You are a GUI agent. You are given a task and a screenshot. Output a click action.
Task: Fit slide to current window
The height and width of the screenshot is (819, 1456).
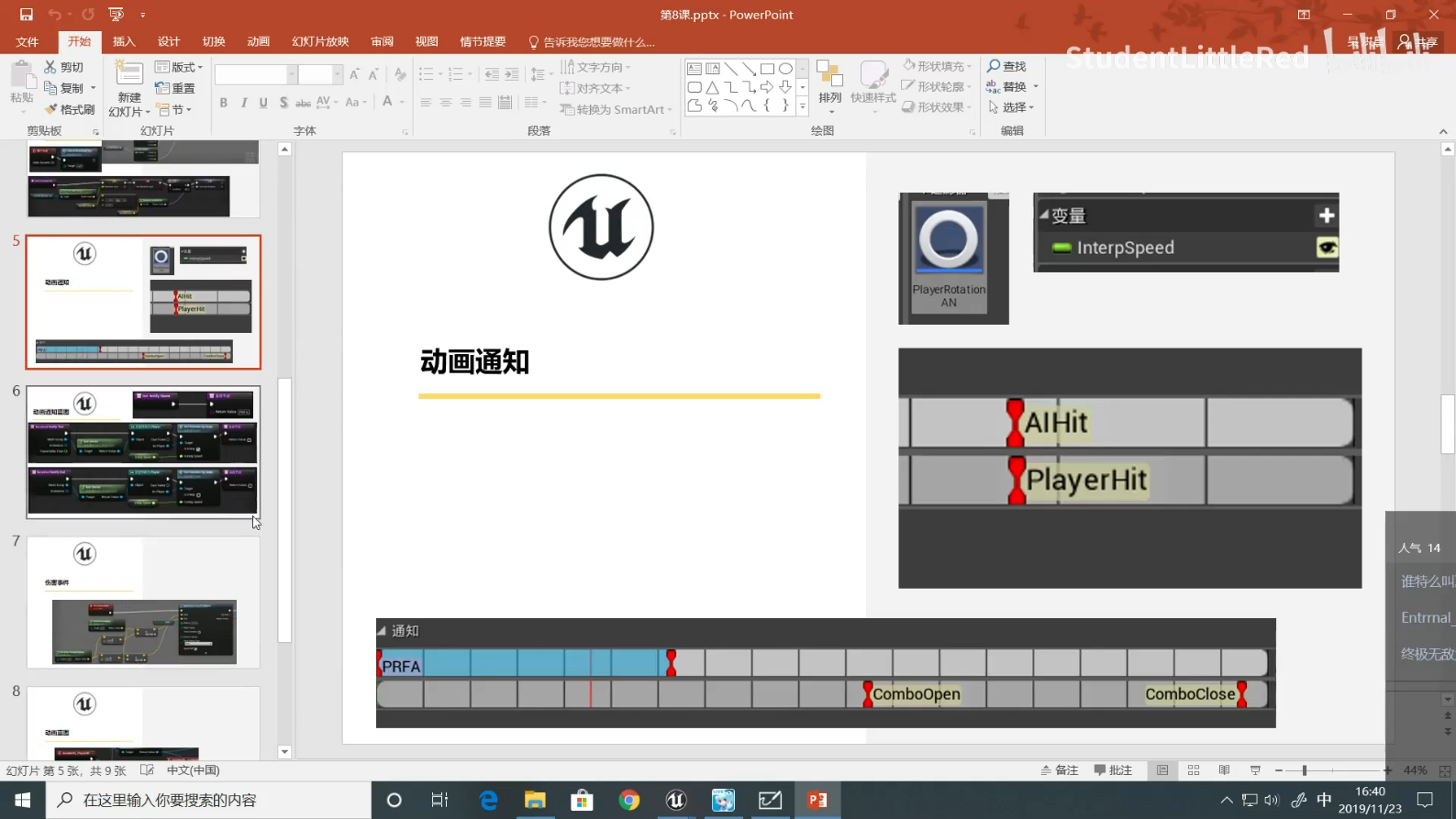(x=1445, y=770)
